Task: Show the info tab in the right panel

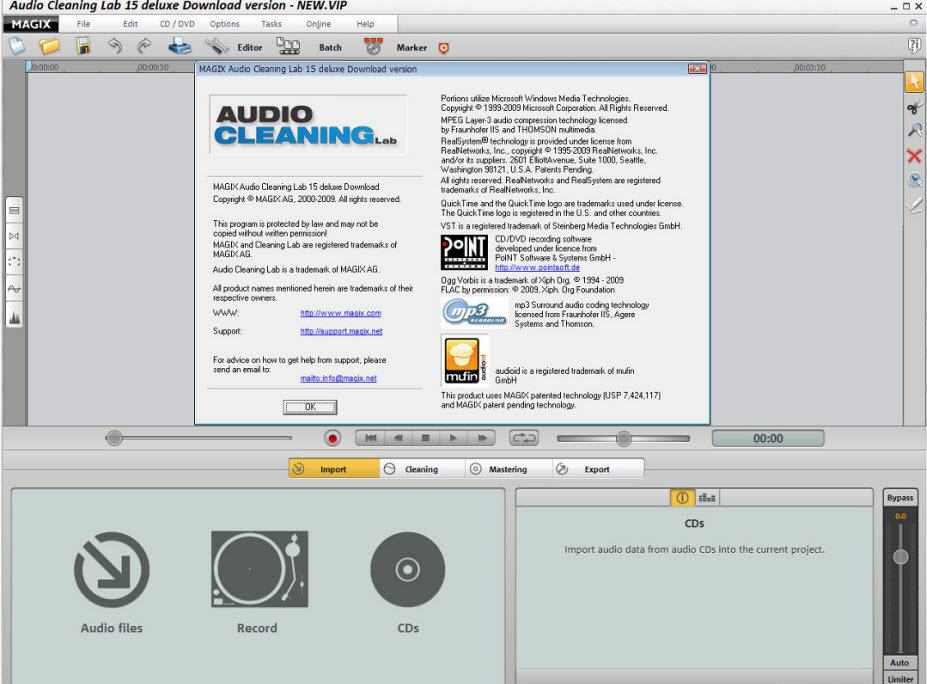Action: 682,498
